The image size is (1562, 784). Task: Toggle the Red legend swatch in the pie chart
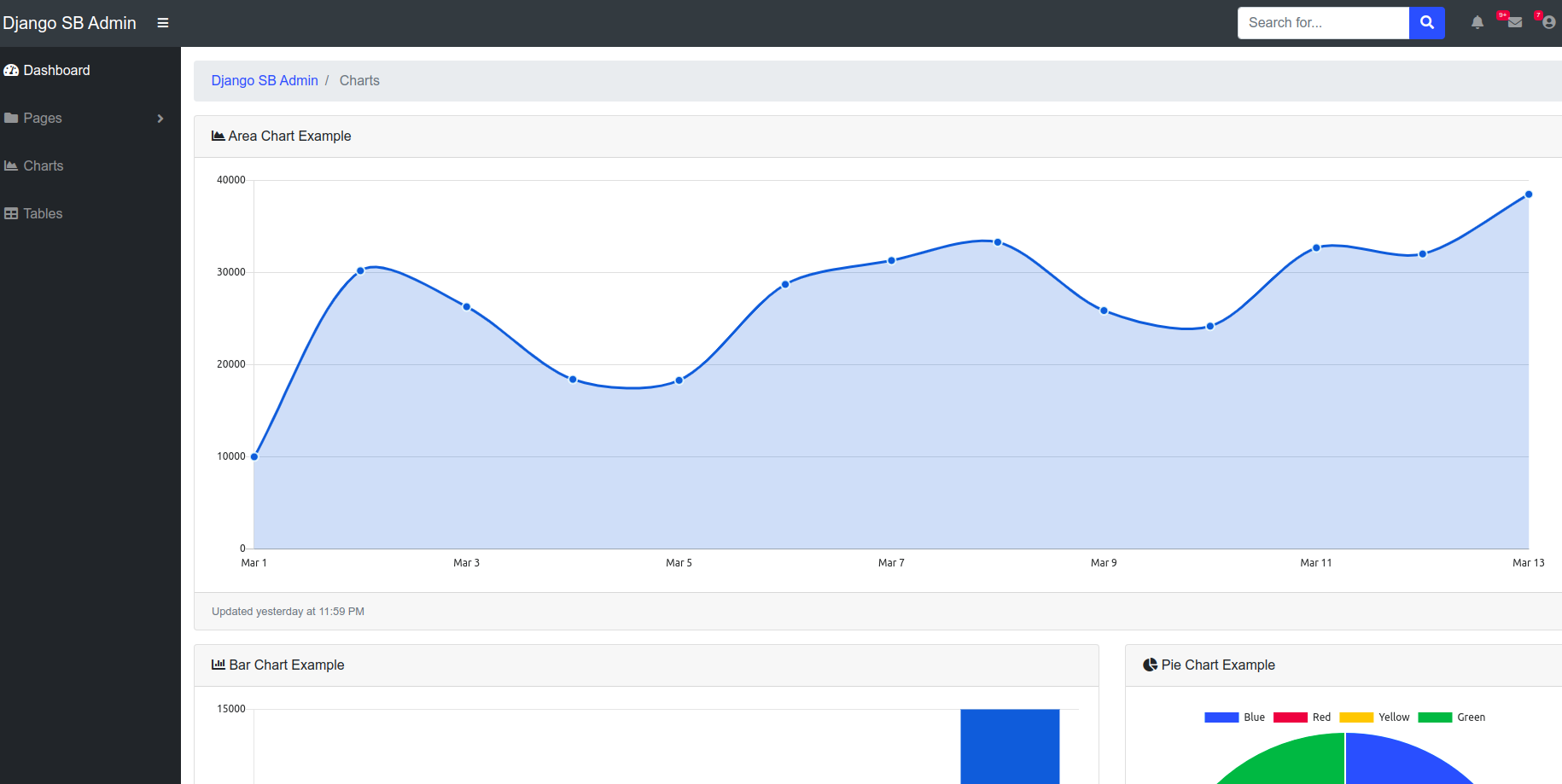(1290, 717)
